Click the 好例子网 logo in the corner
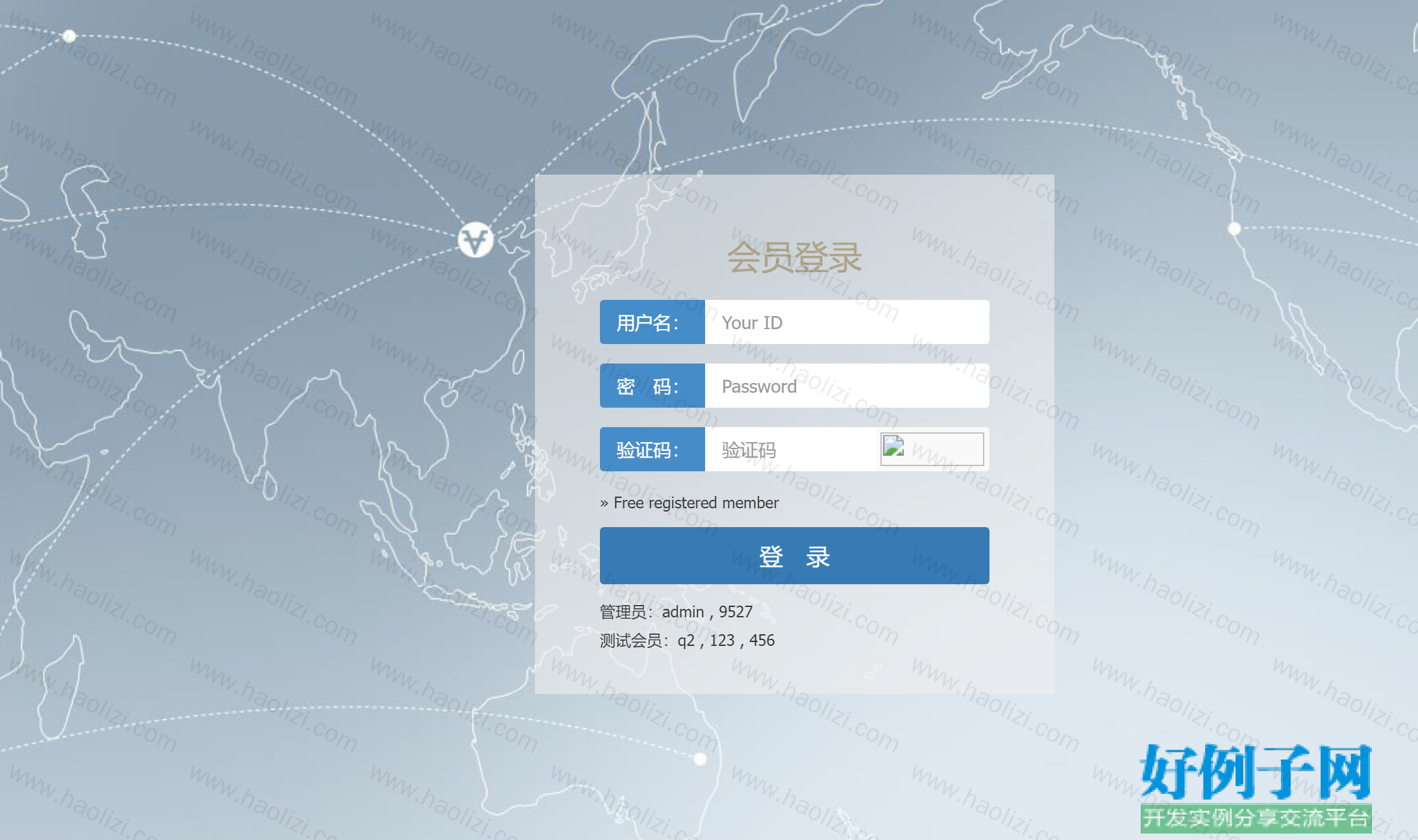 tap(1256, 787)
